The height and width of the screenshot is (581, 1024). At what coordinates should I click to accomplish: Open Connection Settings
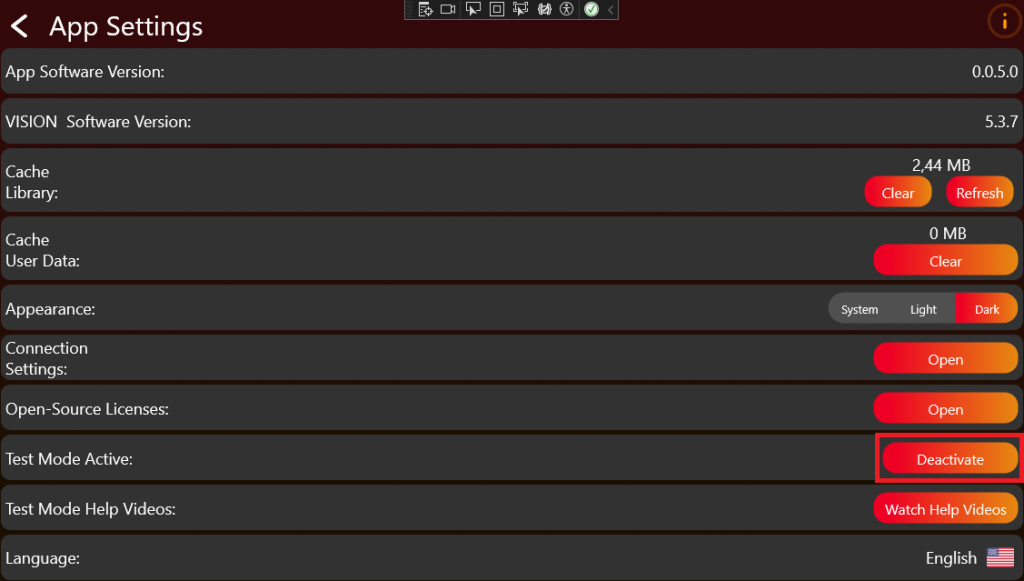click(x=945, y=359)
